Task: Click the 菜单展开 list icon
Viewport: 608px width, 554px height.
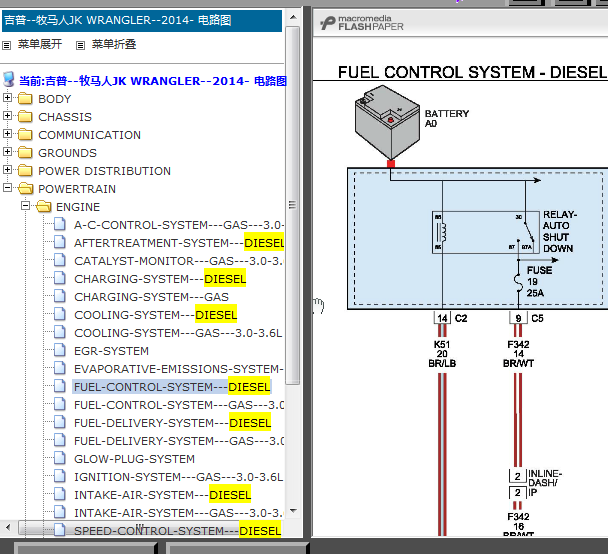Action: pyautogui.click(x=7, y=45)
